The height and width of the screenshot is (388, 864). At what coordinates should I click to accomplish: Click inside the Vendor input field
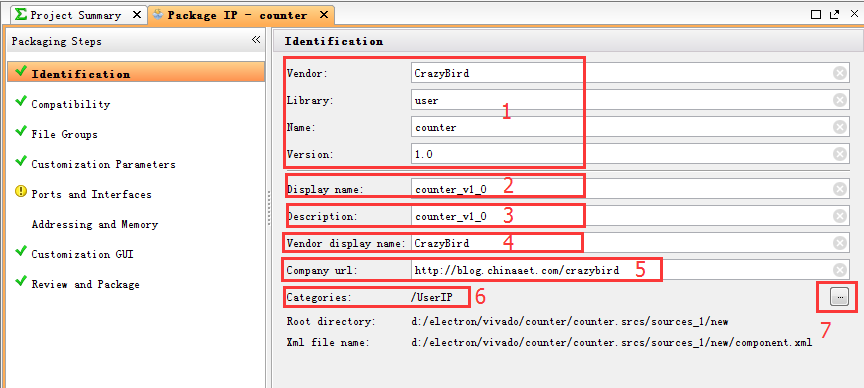tap(630, 73)
